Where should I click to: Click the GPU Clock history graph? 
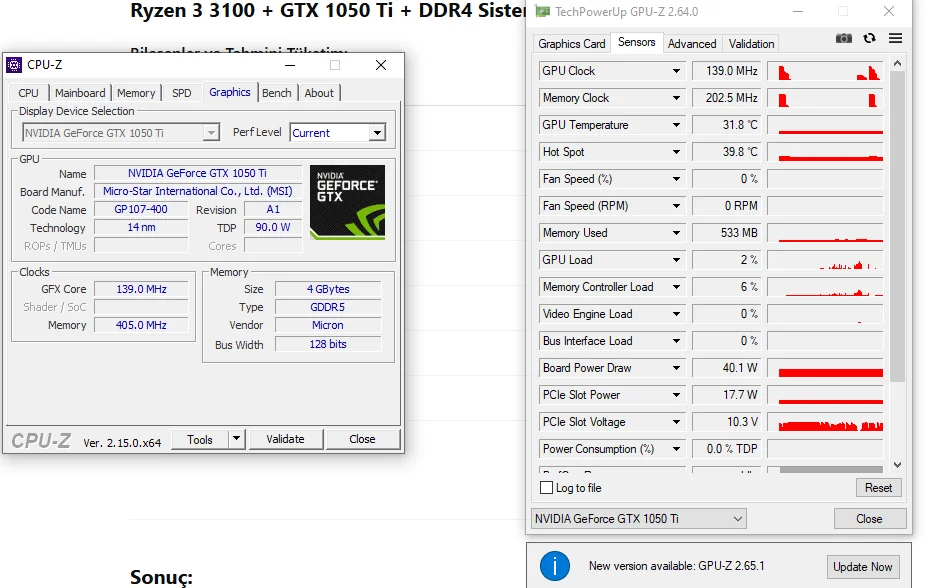(x=825, y=71)
